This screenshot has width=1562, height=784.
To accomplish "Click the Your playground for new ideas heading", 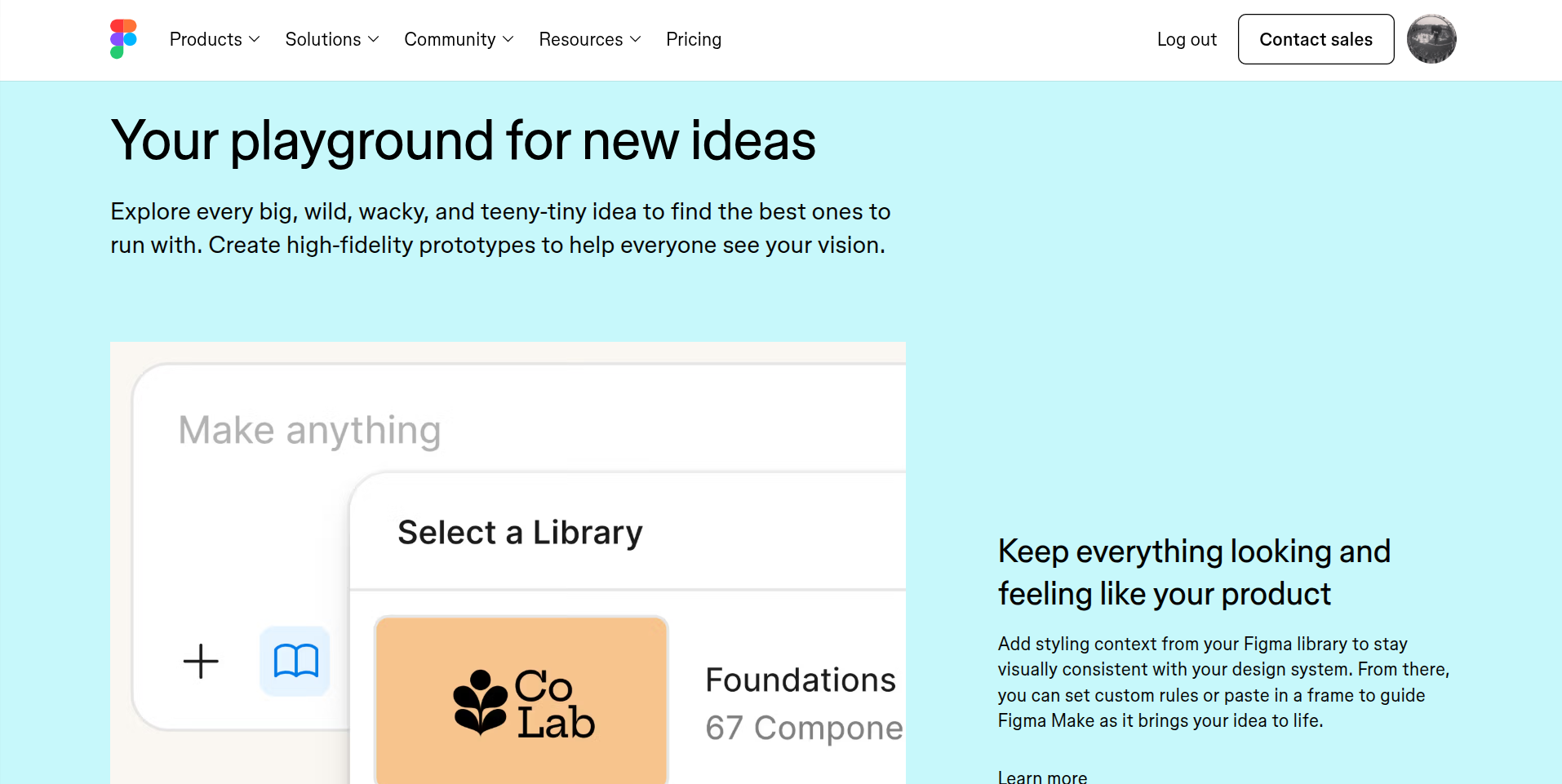I will coord(463,140).
